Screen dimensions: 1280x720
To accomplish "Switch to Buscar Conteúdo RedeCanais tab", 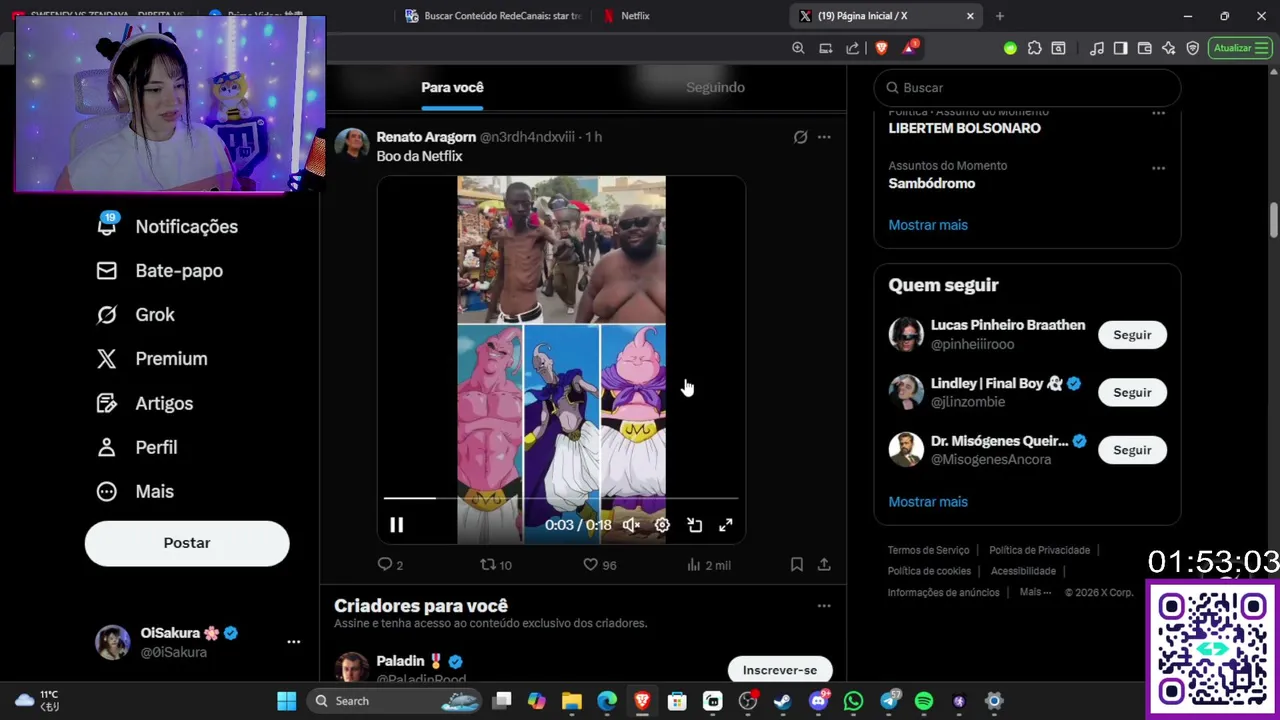I will [491, 16].
